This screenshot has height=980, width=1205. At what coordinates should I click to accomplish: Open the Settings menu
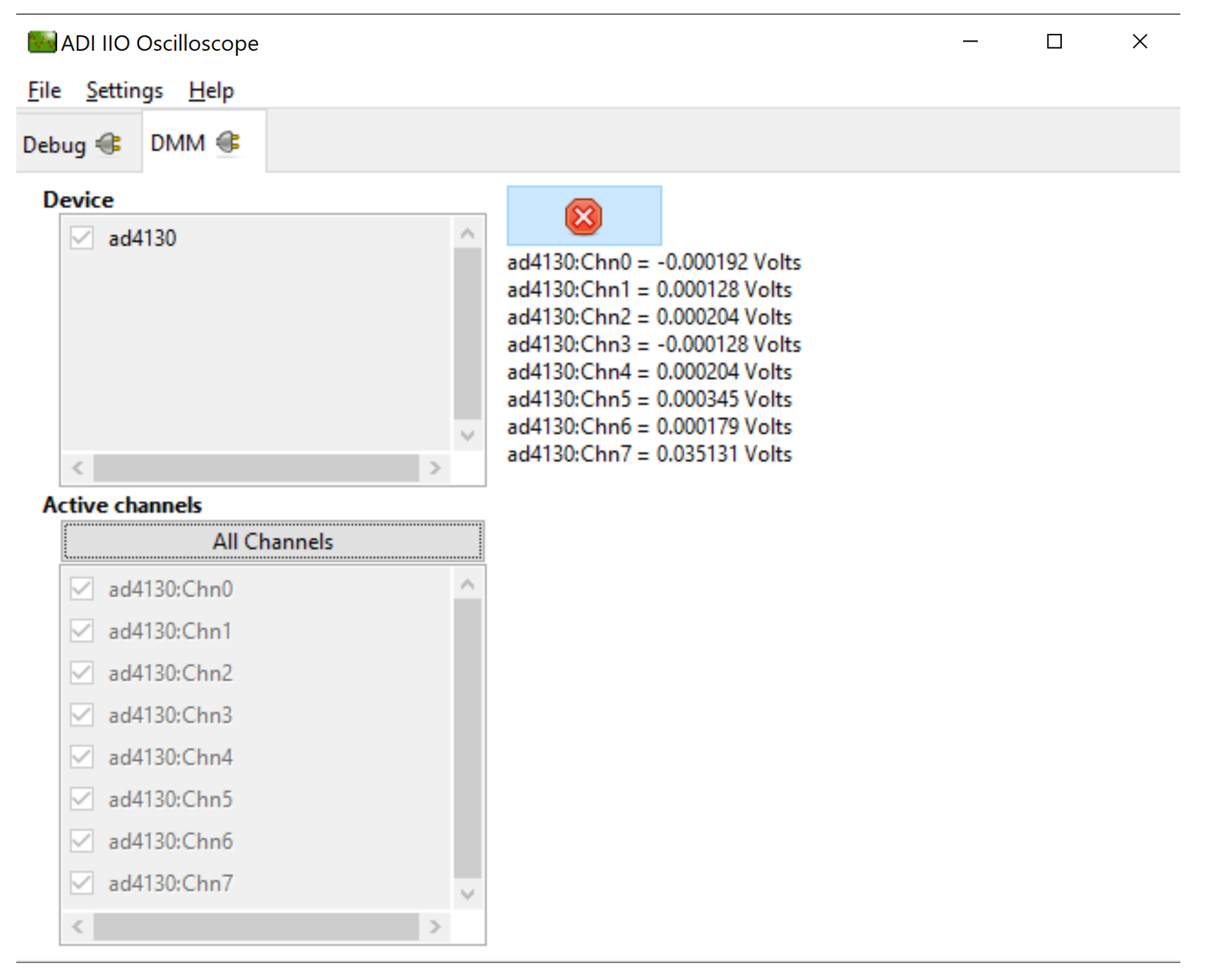pos(125,90)
